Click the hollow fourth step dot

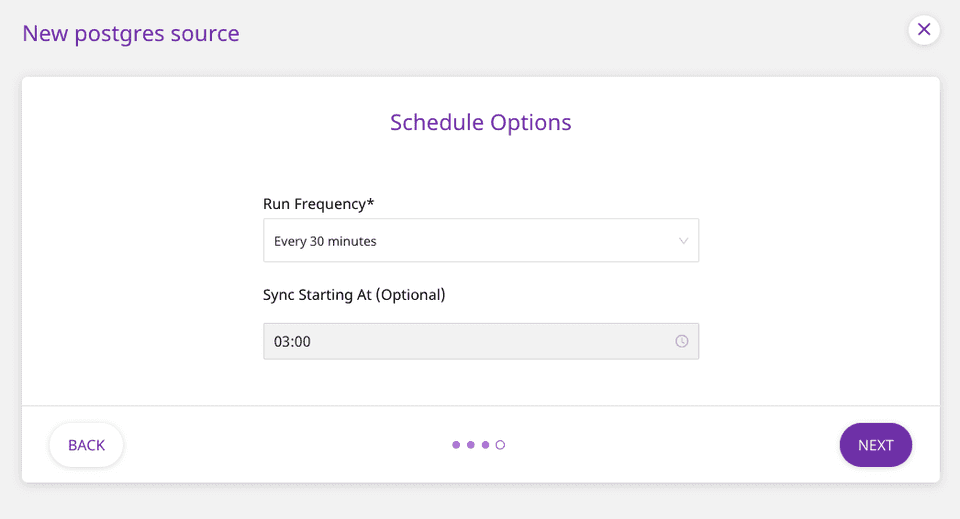pos(500,445)
